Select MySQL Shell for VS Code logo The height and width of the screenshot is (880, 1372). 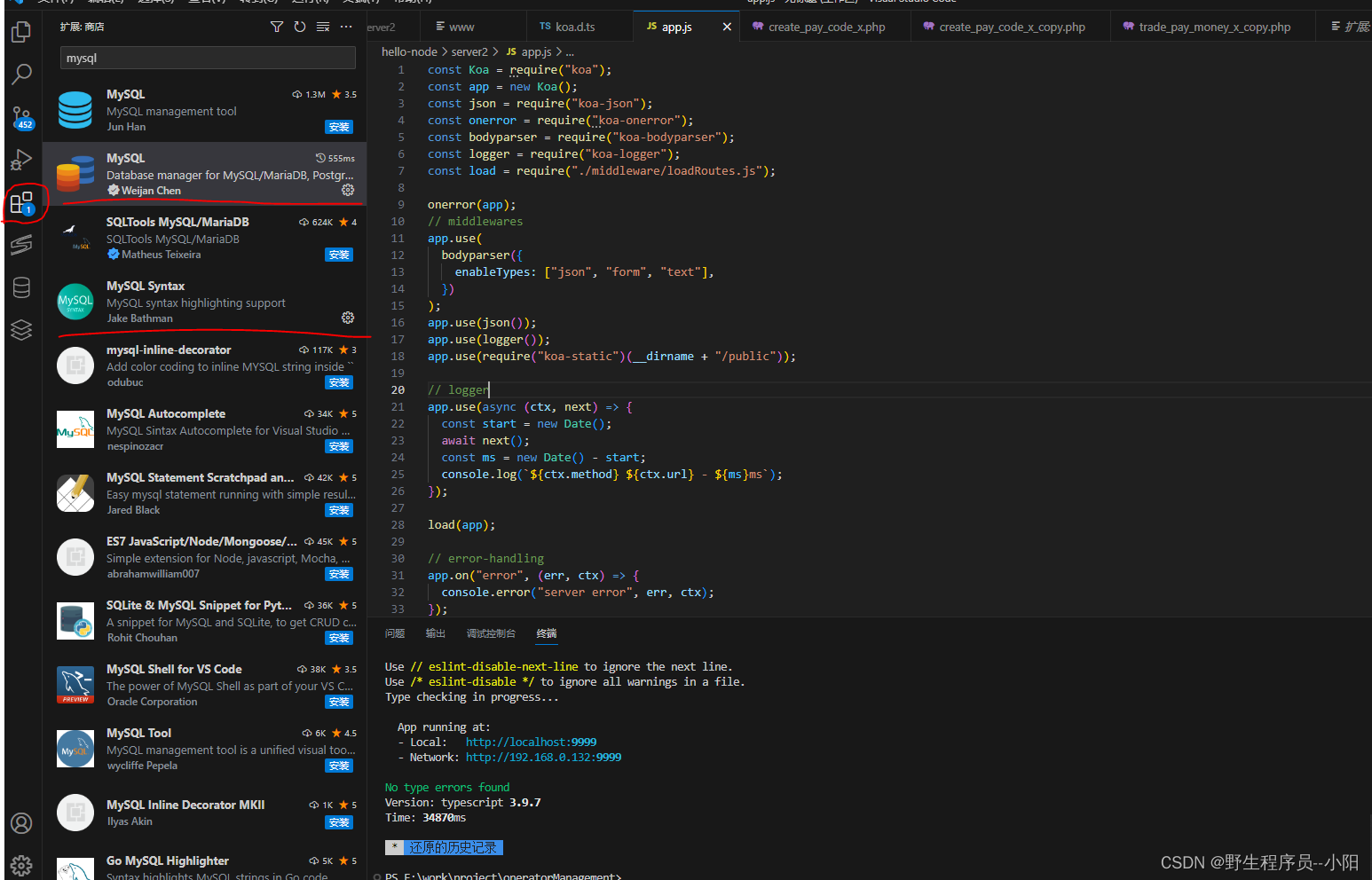pos(75,685)
